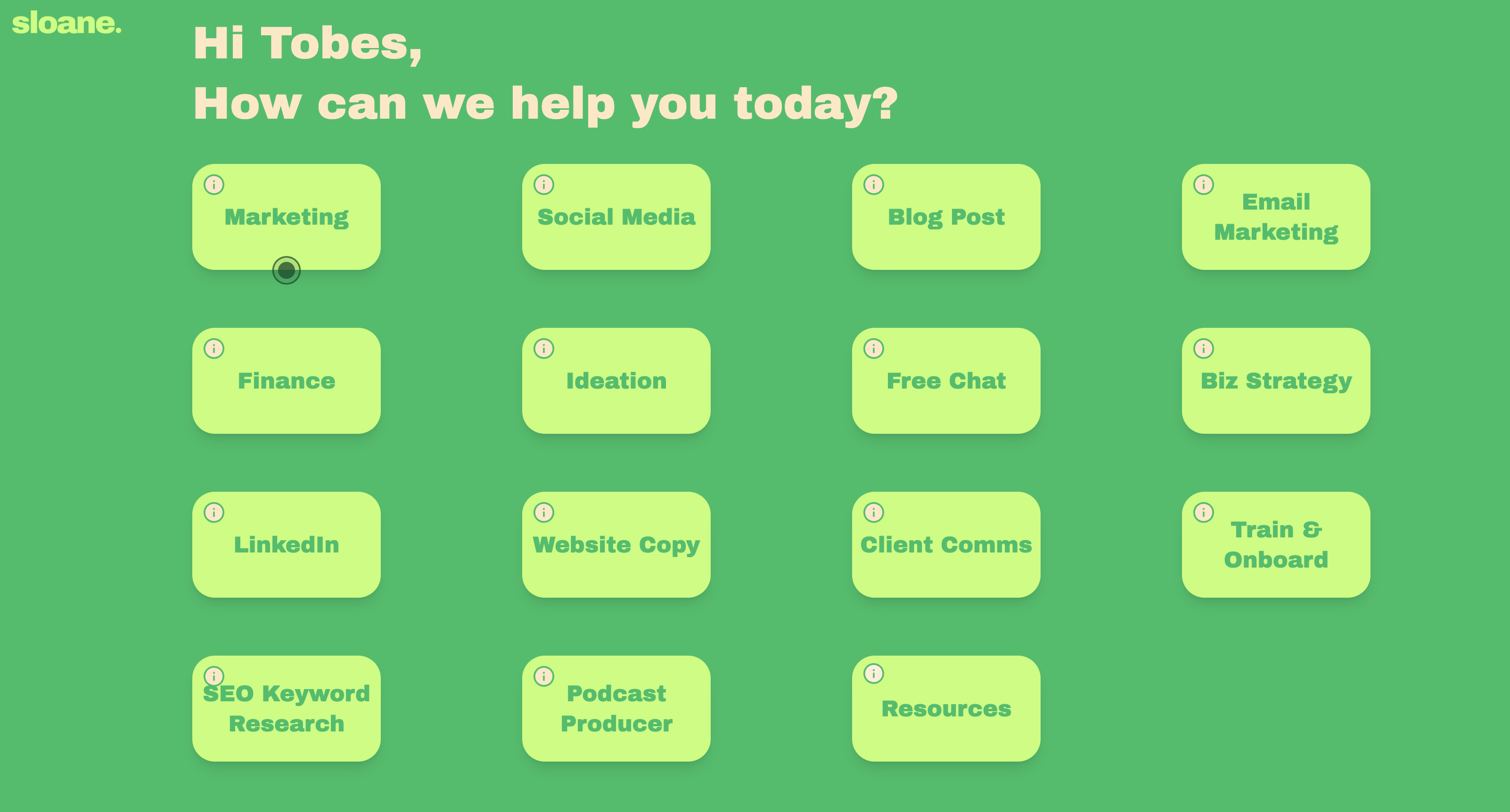The height and width of the screenshot is (812, 1510).
Task: Select the LinkedIn module
Action: [x=287, y=545]
